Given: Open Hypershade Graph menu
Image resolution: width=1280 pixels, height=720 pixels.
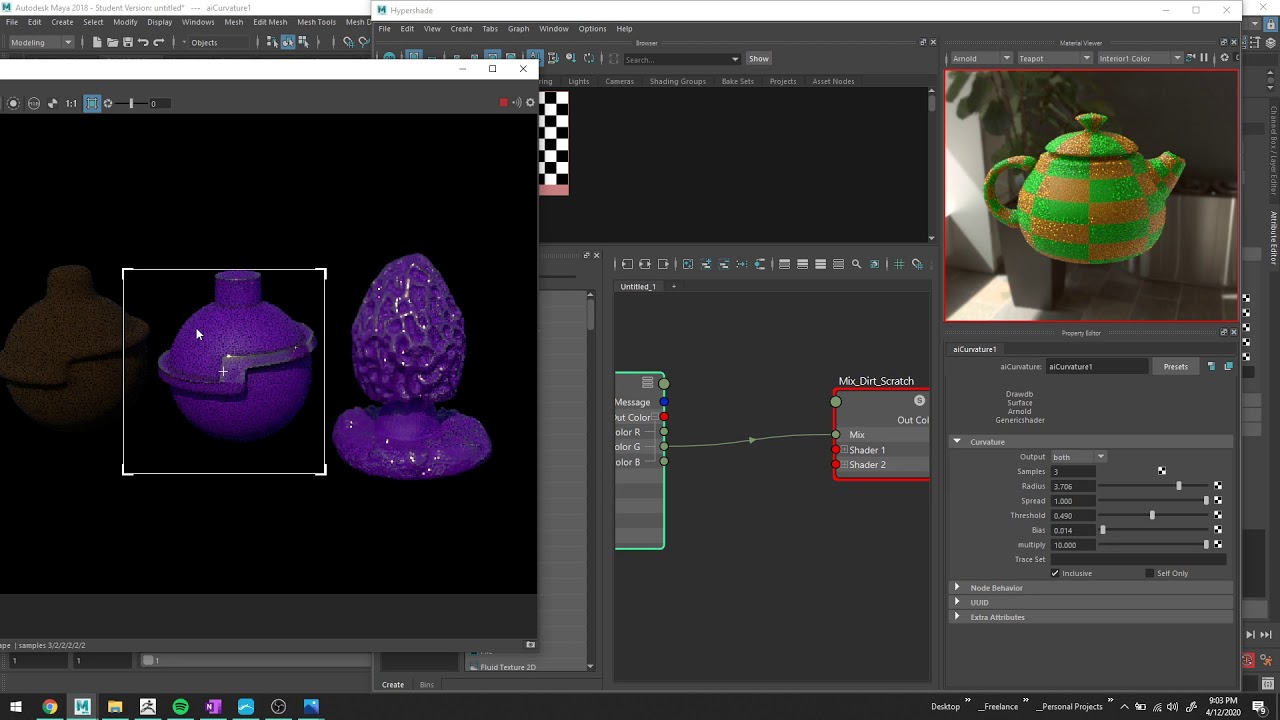Looking at the screenshot, I should (x=518, y=29).
